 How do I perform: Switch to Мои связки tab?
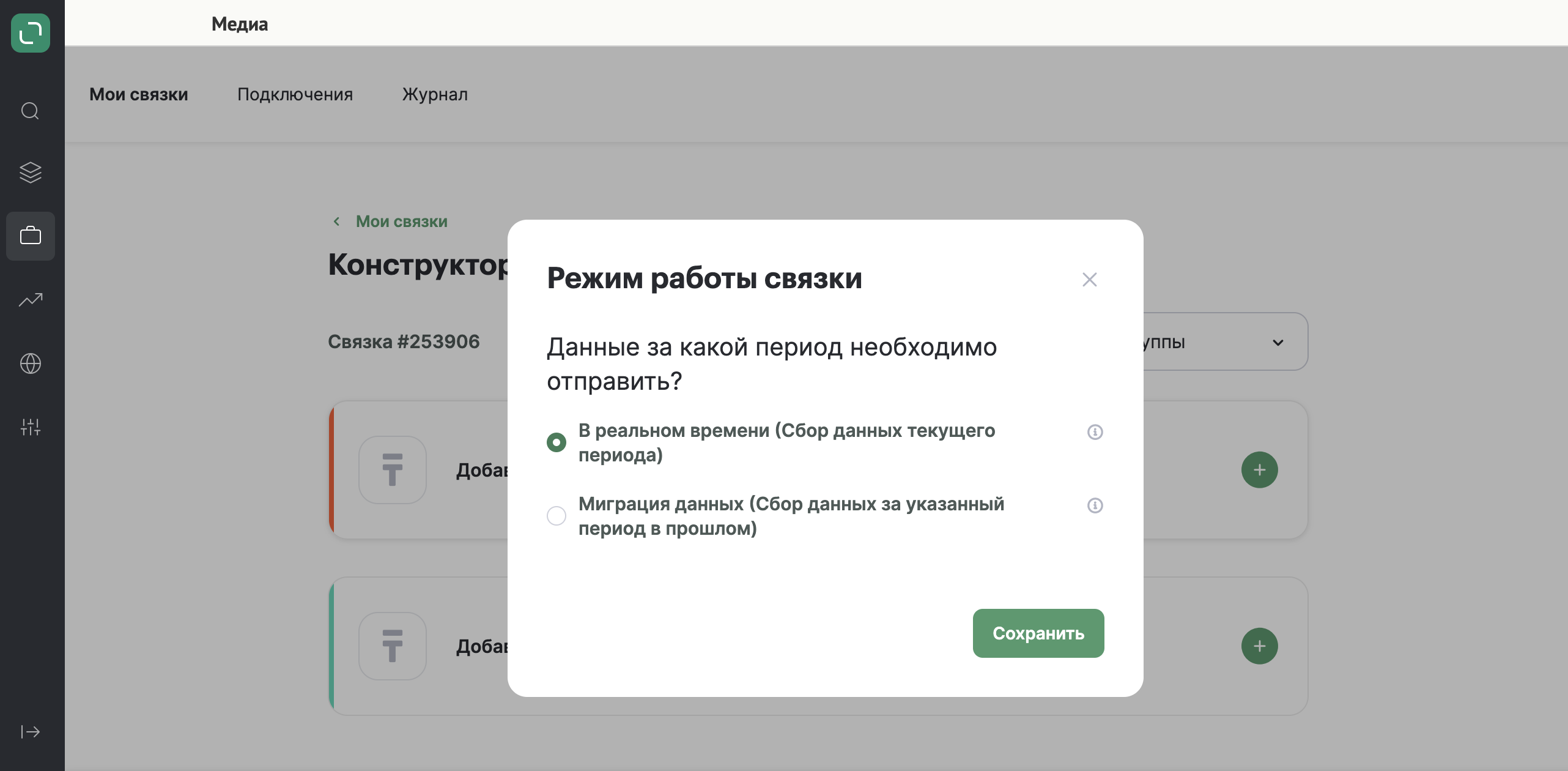point(139,94)
